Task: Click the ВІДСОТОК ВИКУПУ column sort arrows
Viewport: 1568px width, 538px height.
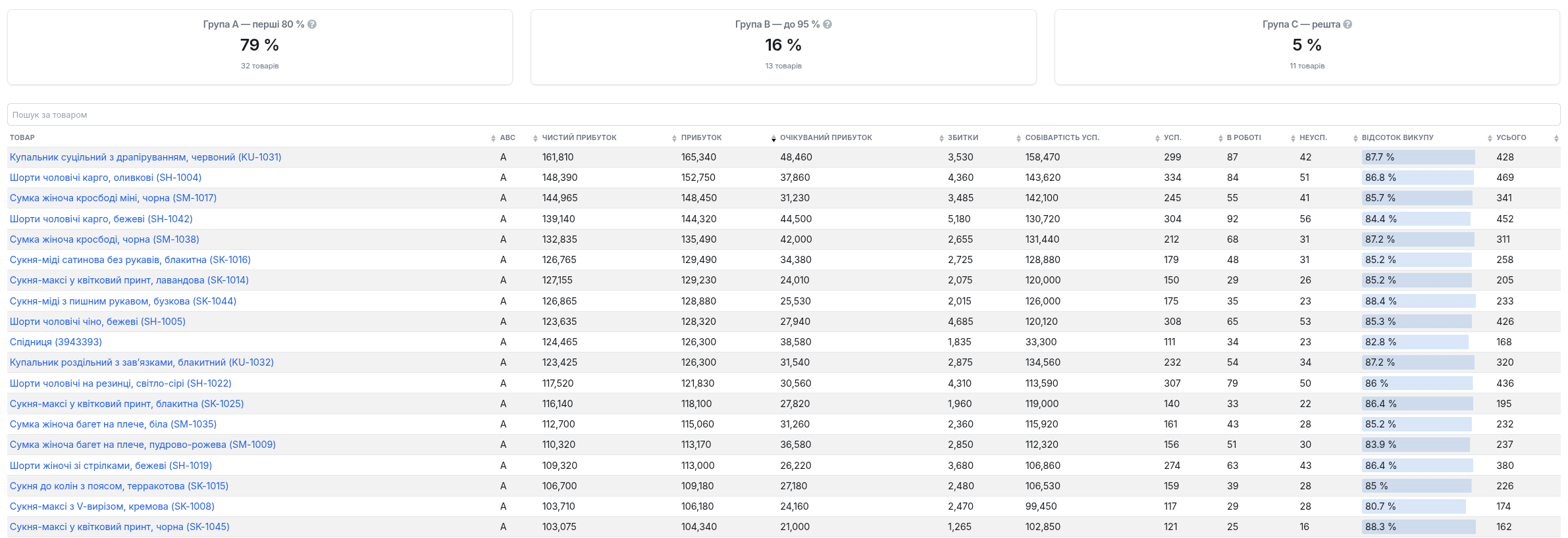Action: point(1490,138)
